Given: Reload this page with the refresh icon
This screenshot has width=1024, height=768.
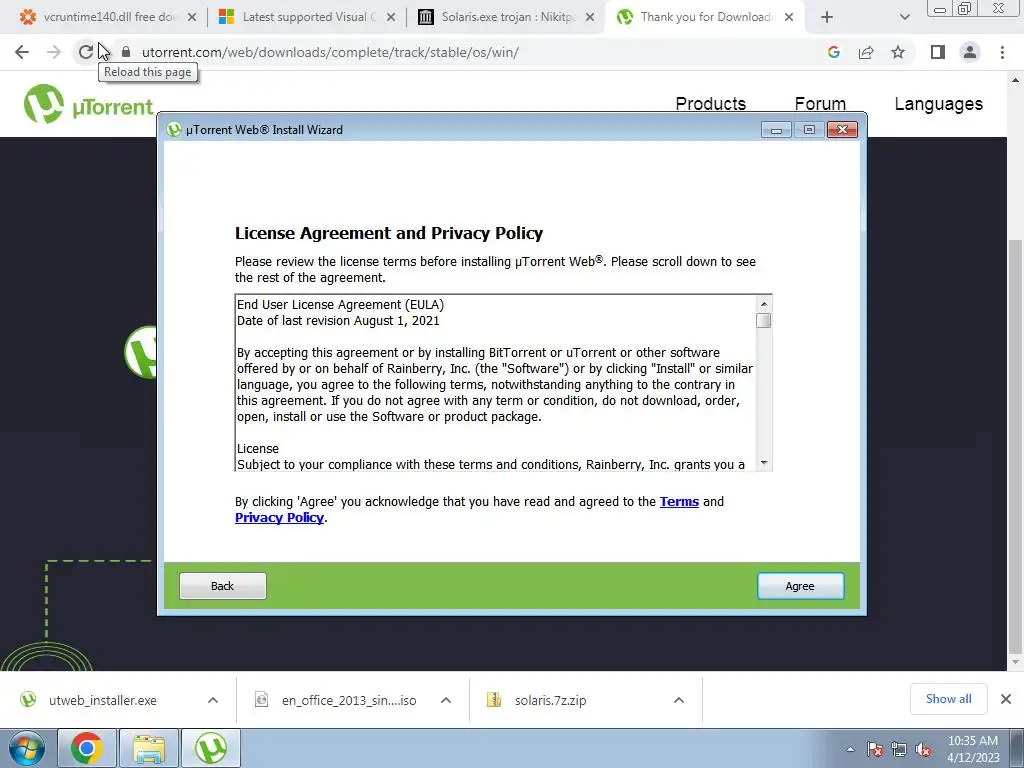Looking at the screenshot, I should point(86,52).
